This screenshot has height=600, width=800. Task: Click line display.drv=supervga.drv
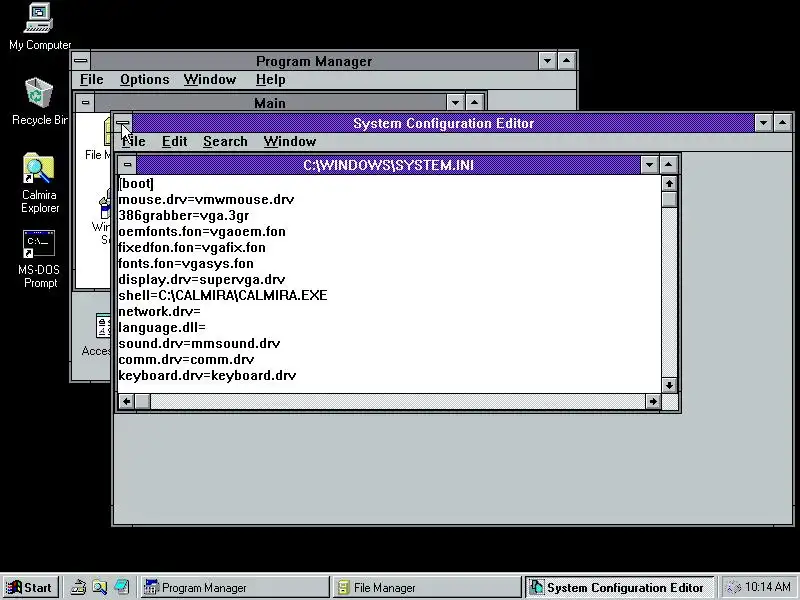[202, 280]
